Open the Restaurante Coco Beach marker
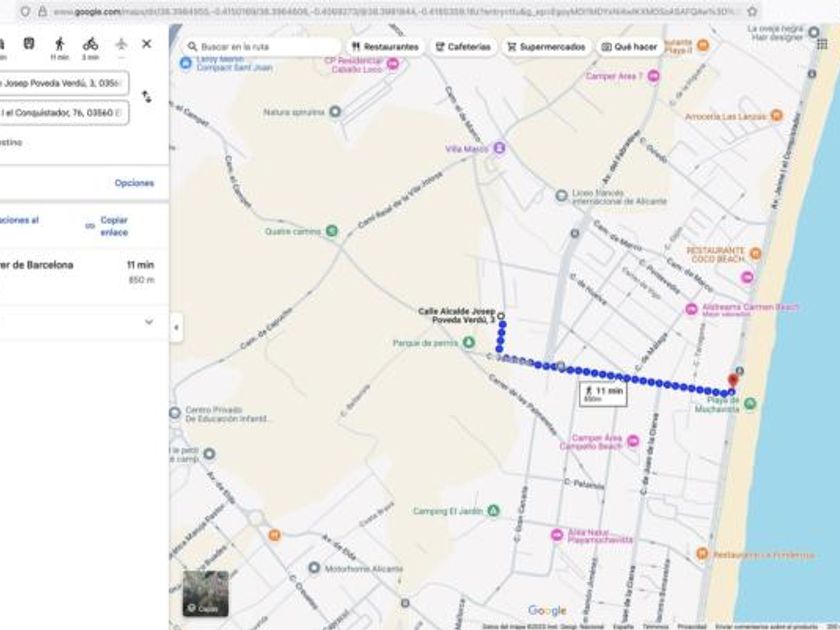The image size is (840, 630). [x=755, y=253]
